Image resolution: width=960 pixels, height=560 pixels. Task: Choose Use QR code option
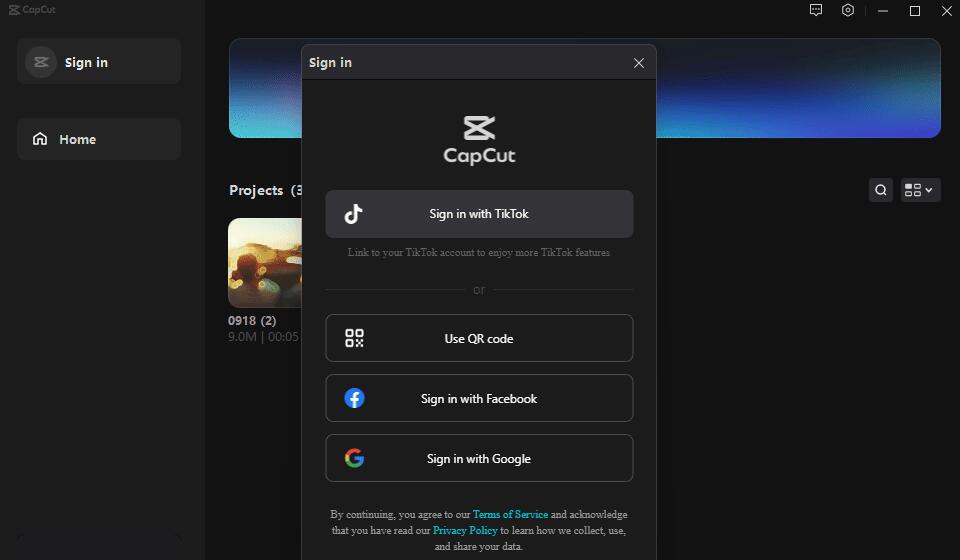(x=479, y=338)
